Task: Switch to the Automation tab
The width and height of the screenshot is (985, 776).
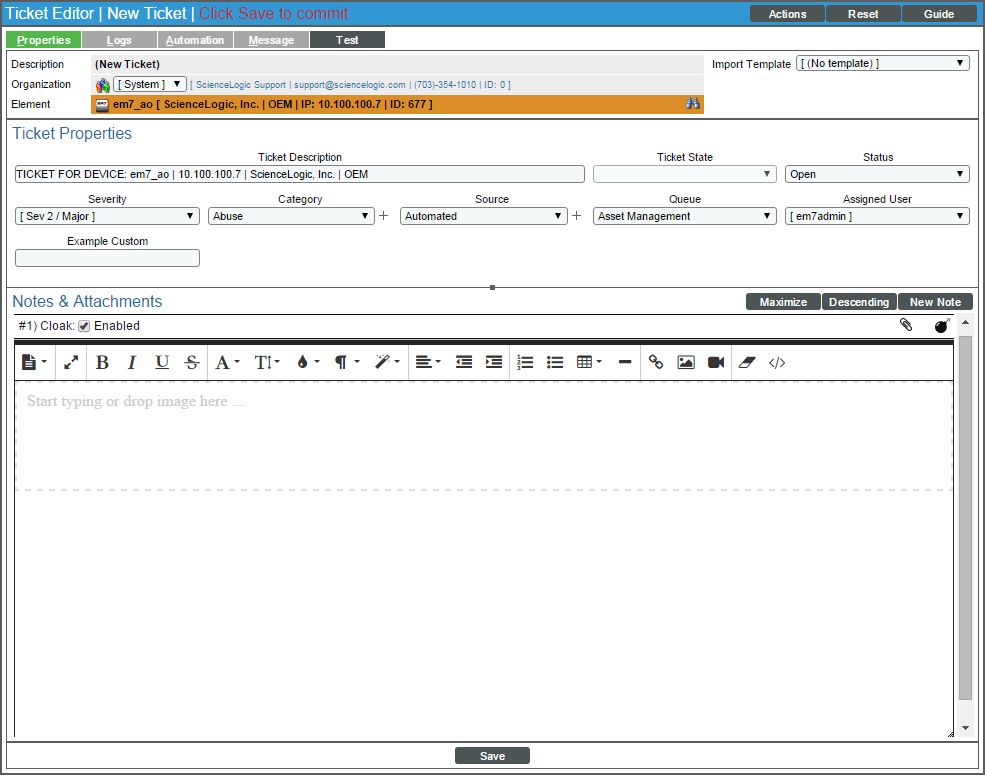Action: [195, 39]
